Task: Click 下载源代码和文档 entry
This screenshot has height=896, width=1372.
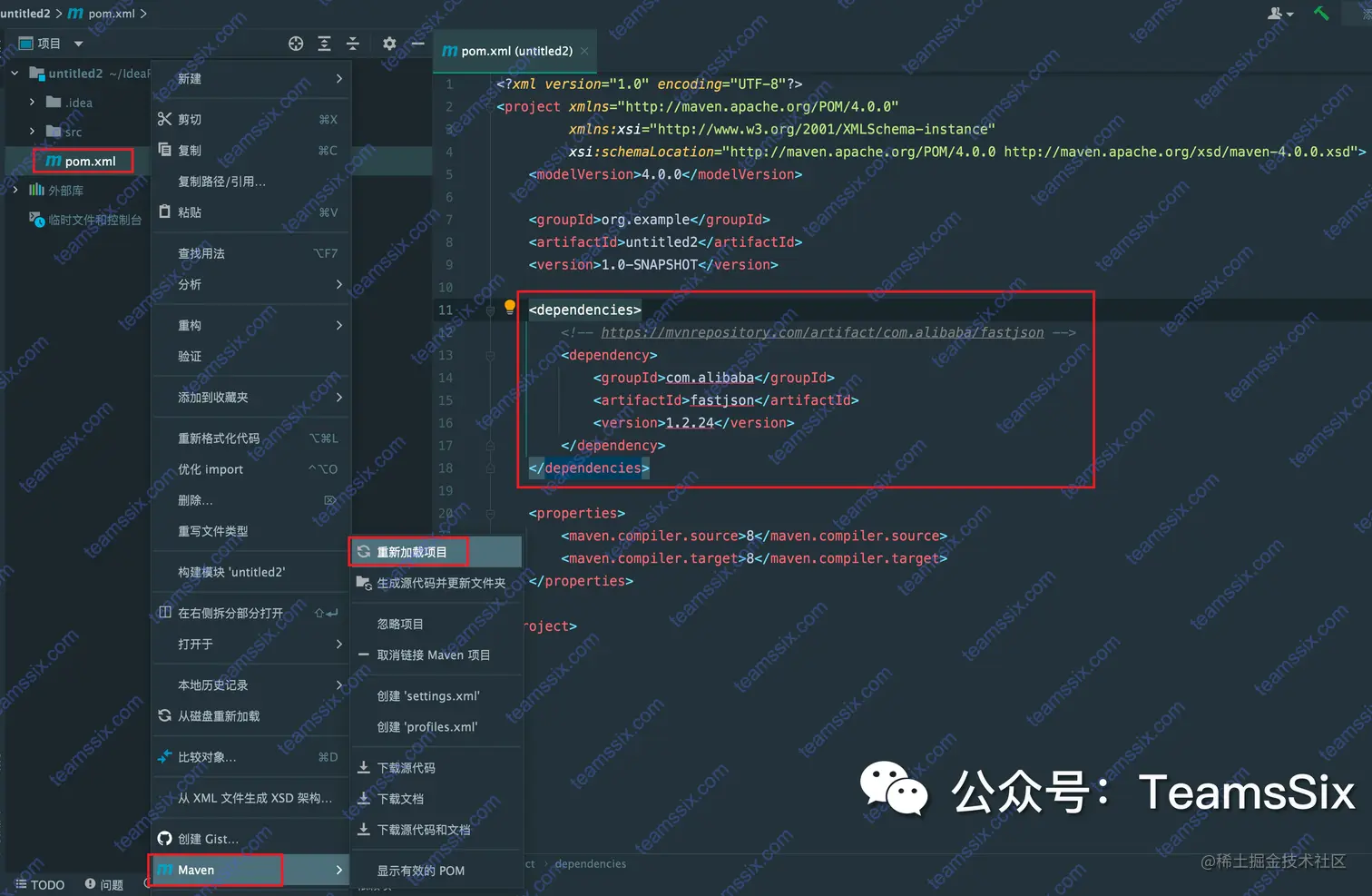Action: pyautogui.click(x=436, y=829)
